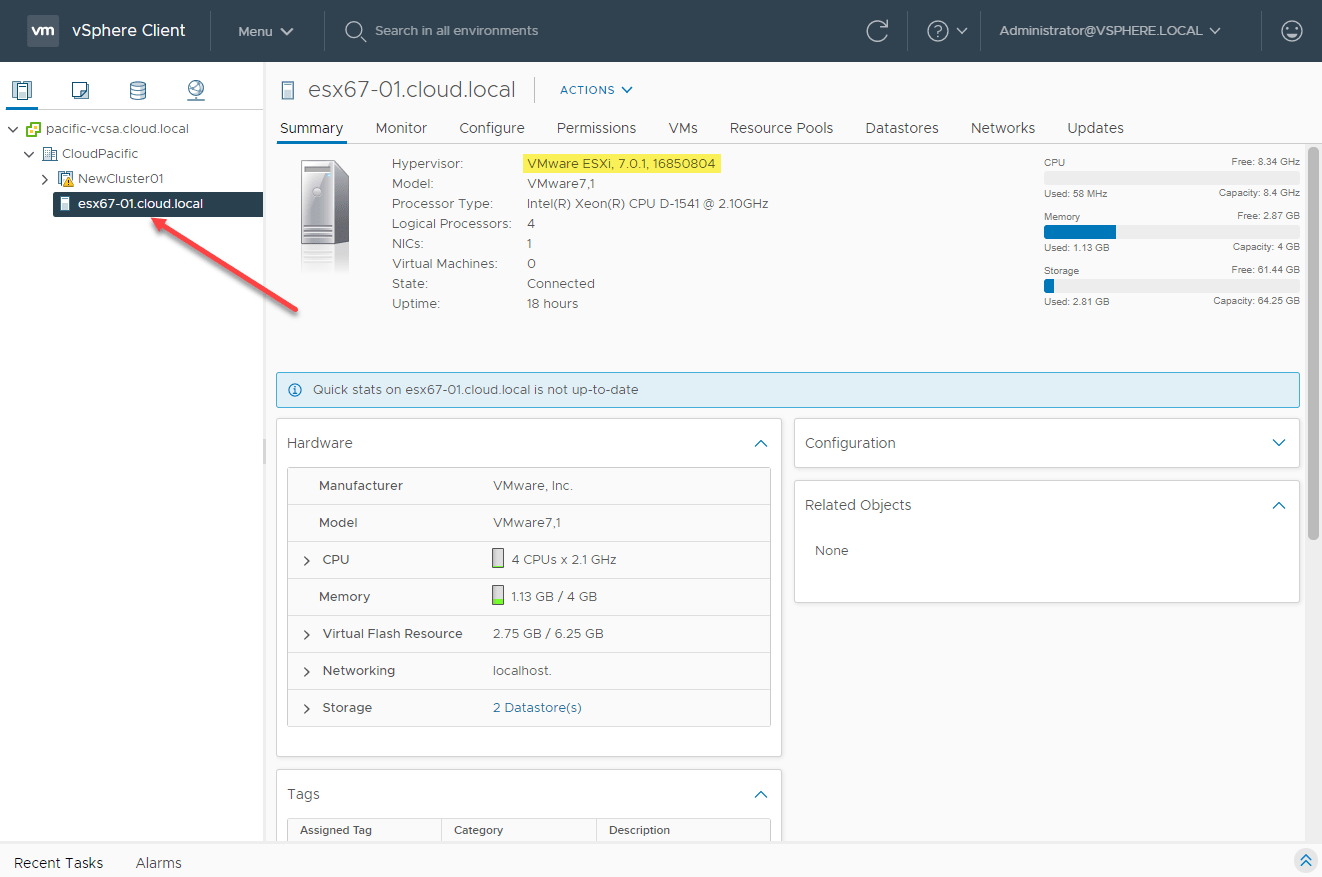Click the vCenter icon for pacific-vcsa.cloud.local

(x=34, y=129)
